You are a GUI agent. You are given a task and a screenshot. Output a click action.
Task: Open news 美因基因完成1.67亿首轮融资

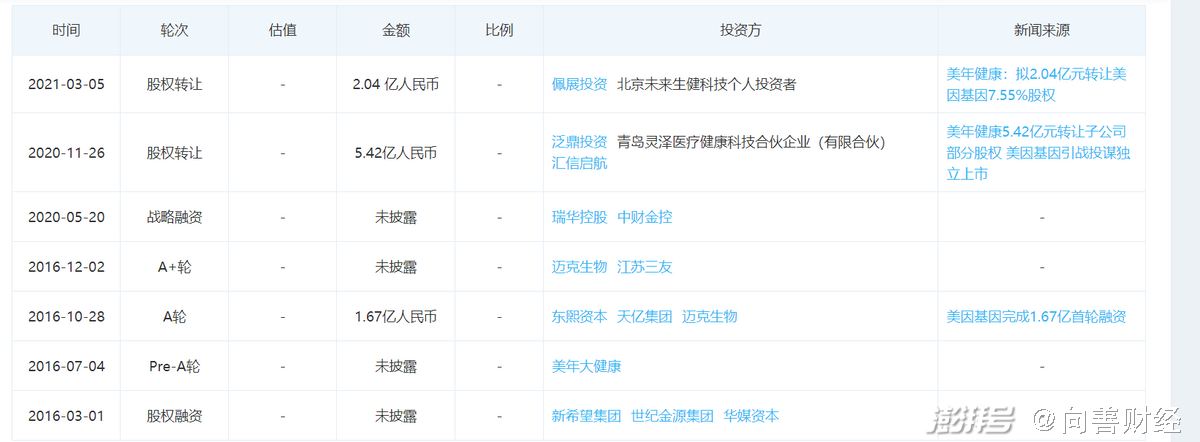coord(1037,316)
